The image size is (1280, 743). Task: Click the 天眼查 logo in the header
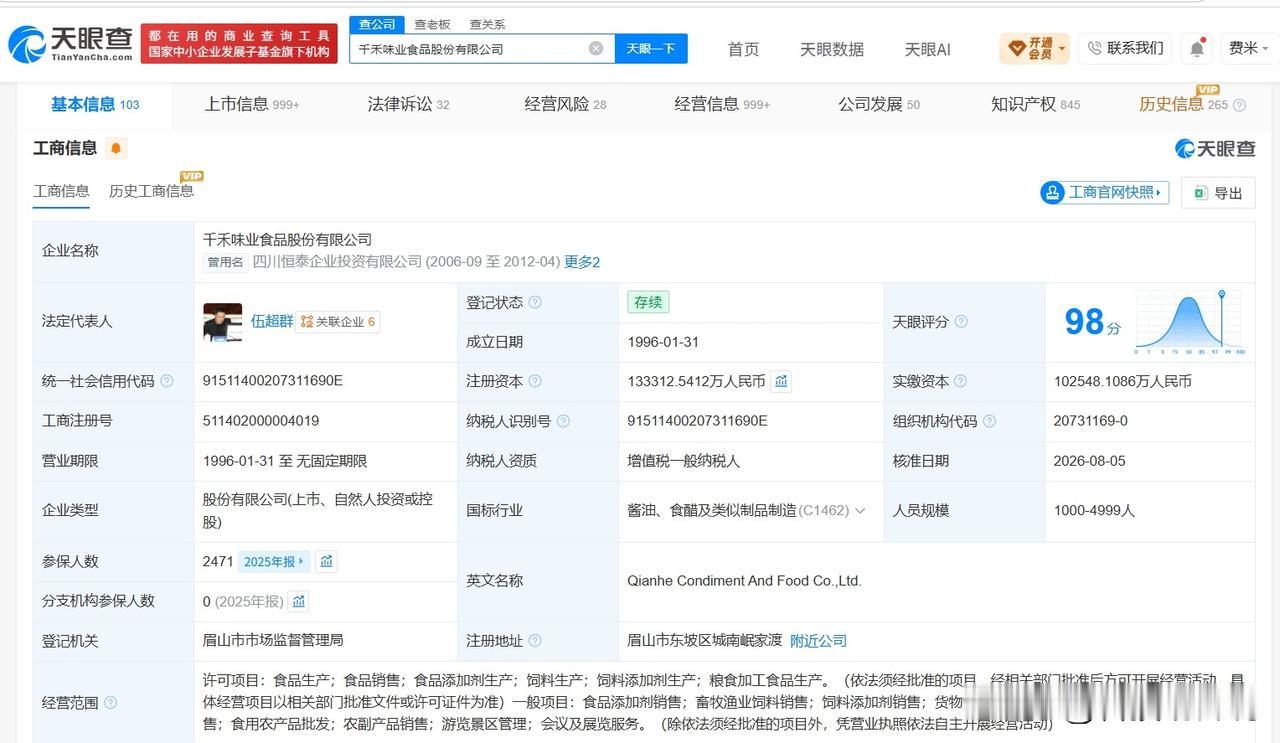click(x=70, y=44)
